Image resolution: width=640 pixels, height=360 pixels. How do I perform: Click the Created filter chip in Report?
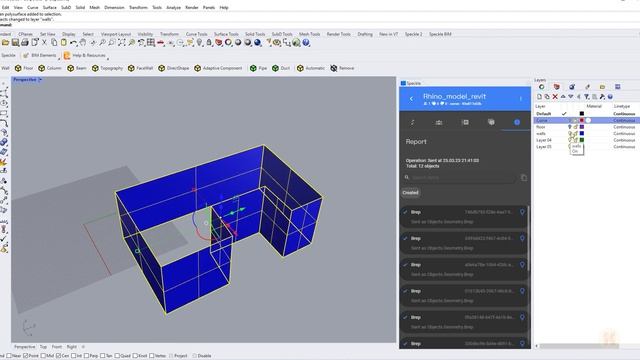(x=411, y=193)
